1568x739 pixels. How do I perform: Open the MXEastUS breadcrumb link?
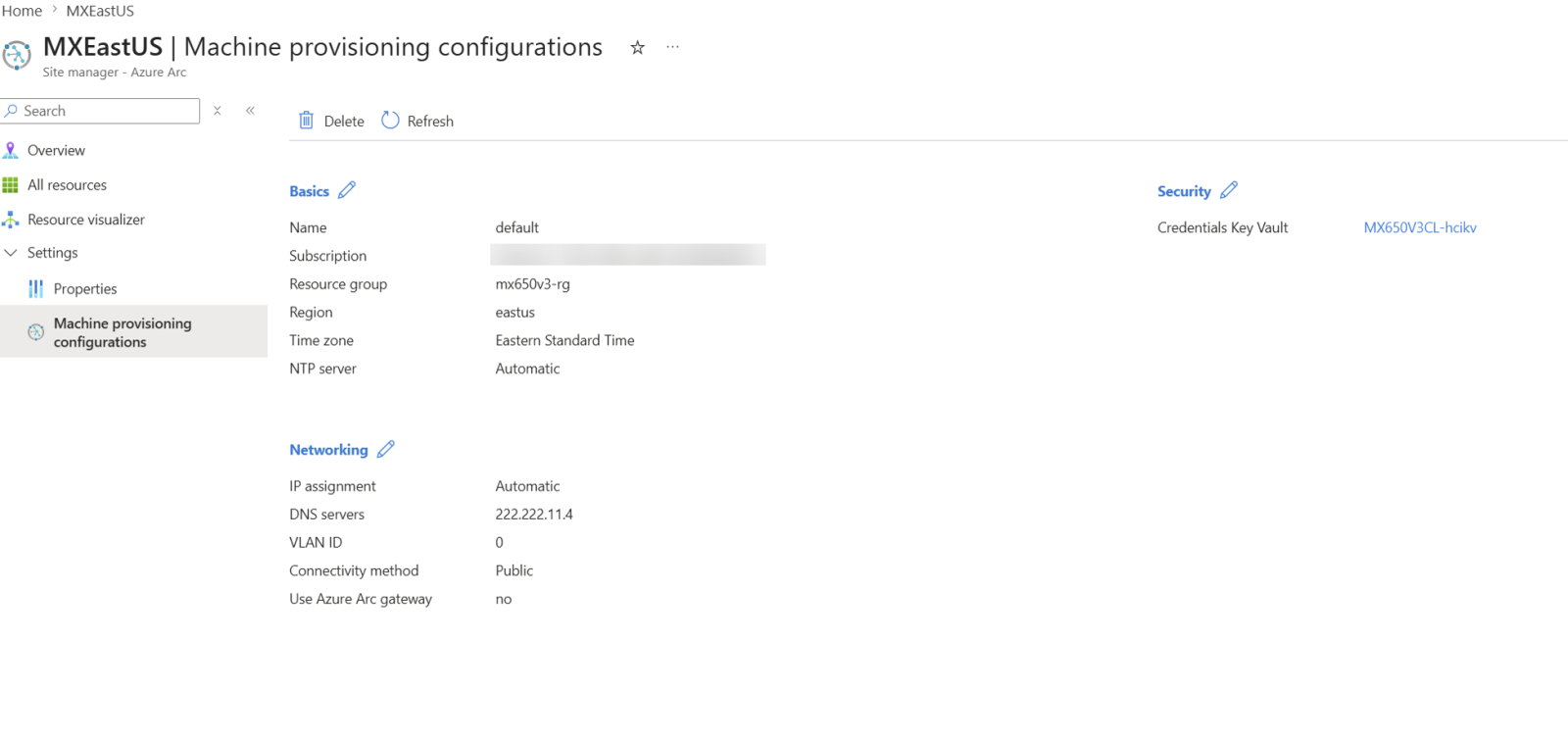click(x=100, y=11)
